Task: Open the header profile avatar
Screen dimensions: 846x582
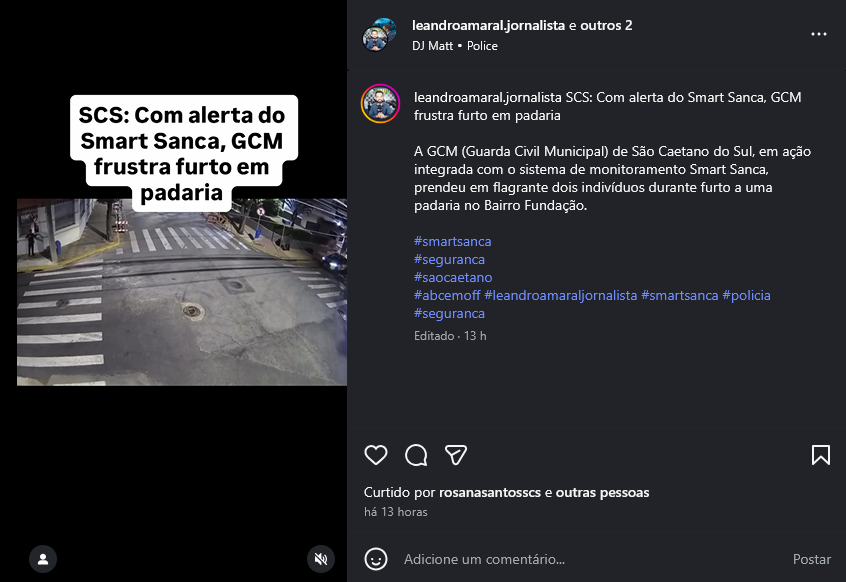Action: tap(380, 35)
